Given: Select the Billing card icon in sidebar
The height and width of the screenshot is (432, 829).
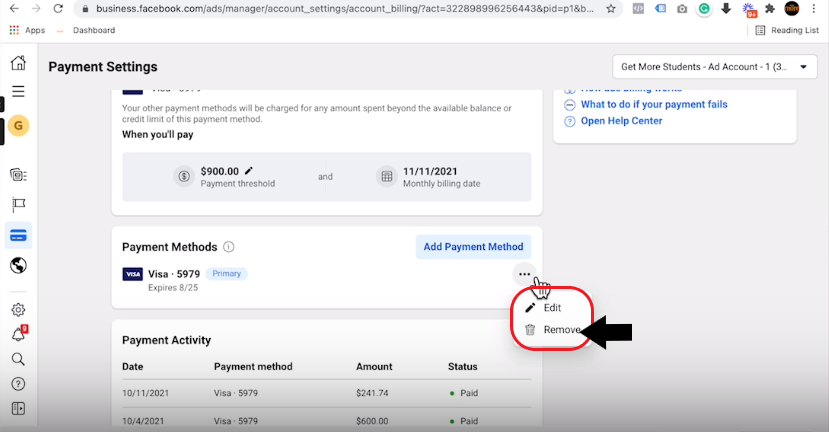Looking at the screenshot, I should coord(18,235).
